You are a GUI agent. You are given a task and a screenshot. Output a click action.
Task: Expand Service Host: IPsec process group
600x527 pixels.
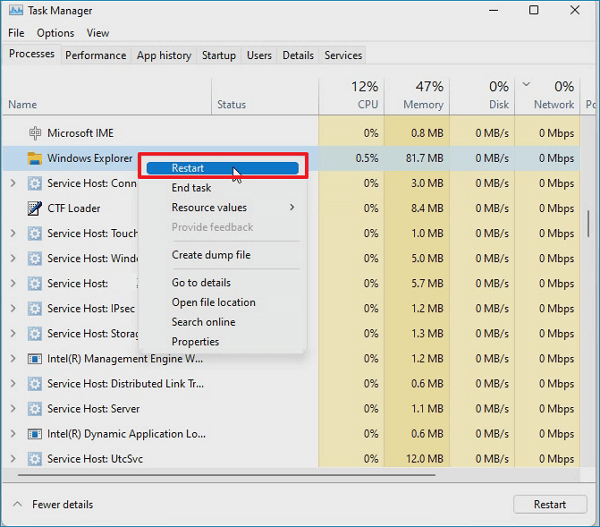point(13,308)
